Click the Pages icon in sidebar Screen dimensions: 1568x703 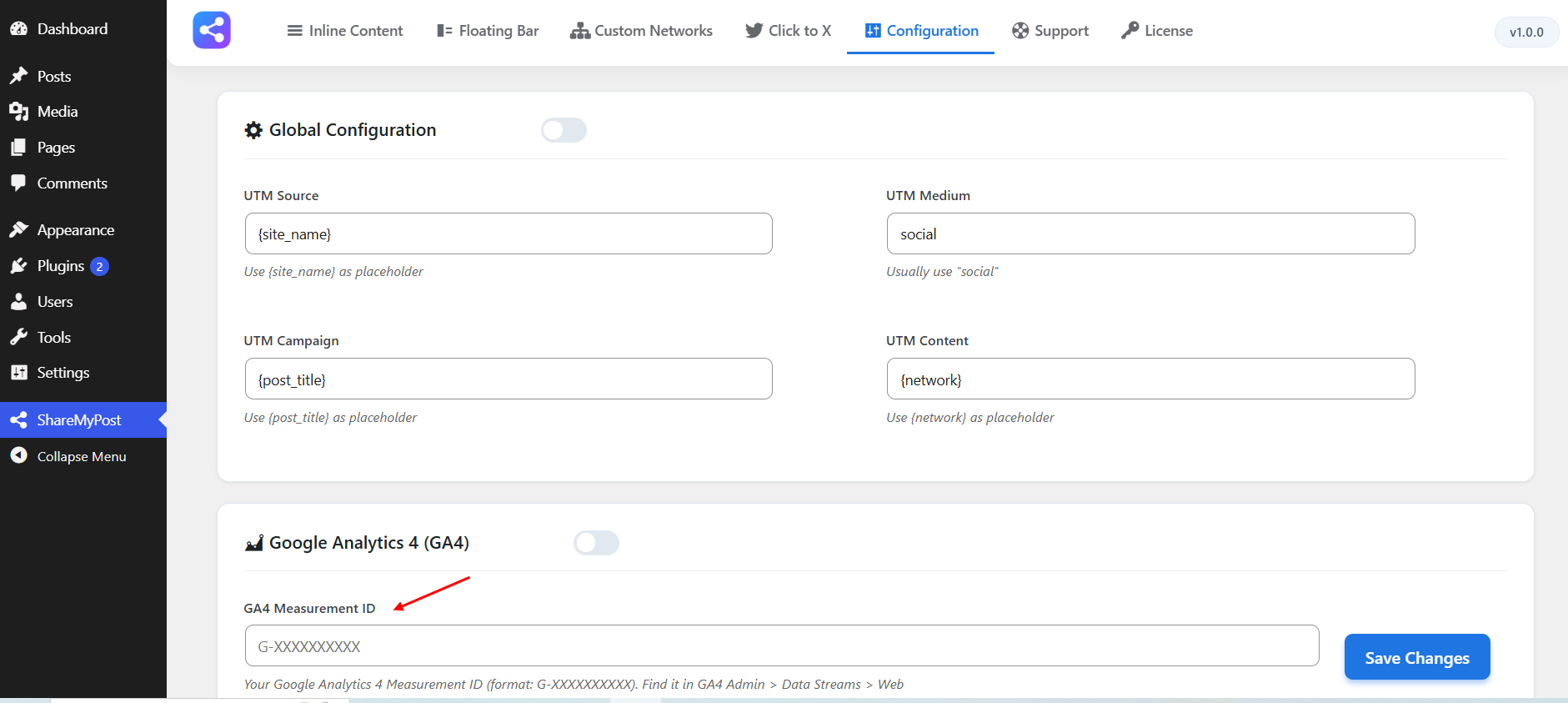coord(19,147)
